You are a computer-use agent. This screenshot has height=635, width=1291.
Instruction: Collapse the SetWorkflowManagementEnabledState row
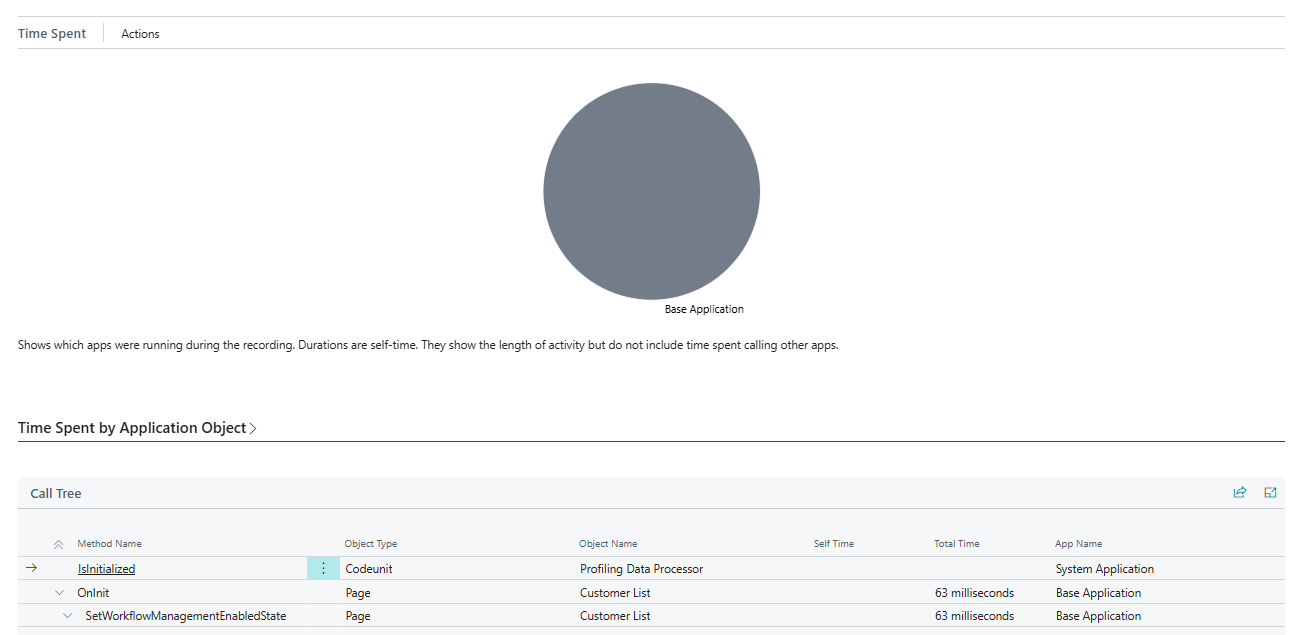66,615
